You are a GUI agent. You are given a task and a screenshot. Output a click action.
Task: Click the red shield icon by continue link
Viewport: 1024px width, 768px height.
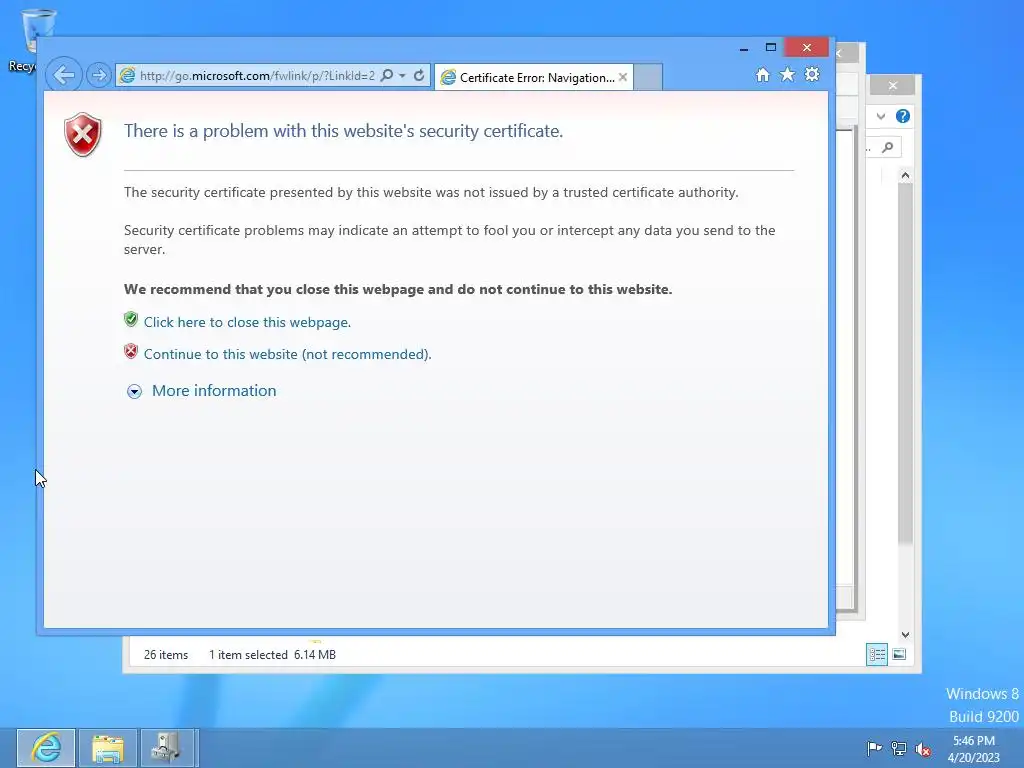(x=131, y=351)
